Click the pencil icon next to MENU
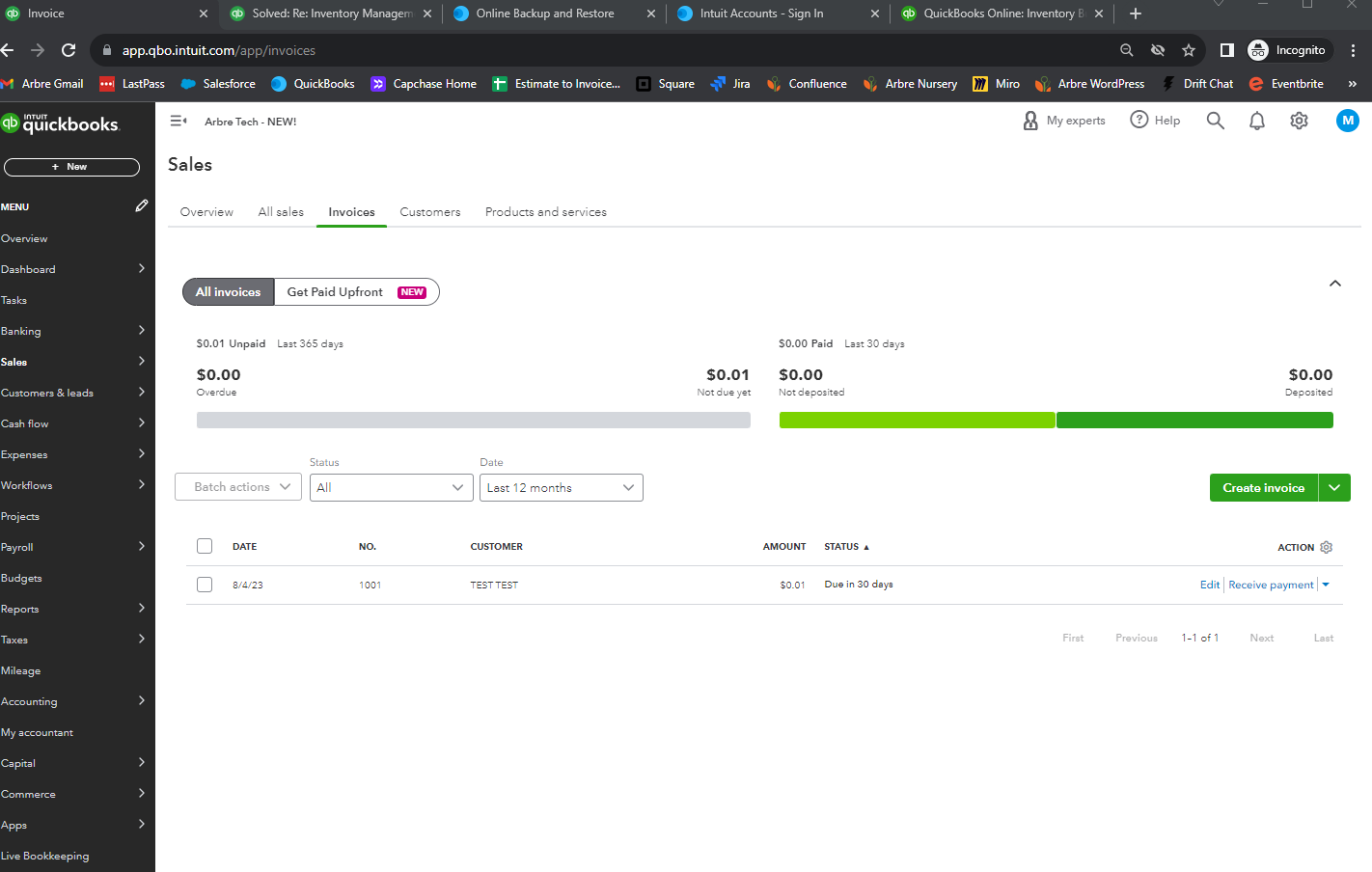 coord(141,205)
